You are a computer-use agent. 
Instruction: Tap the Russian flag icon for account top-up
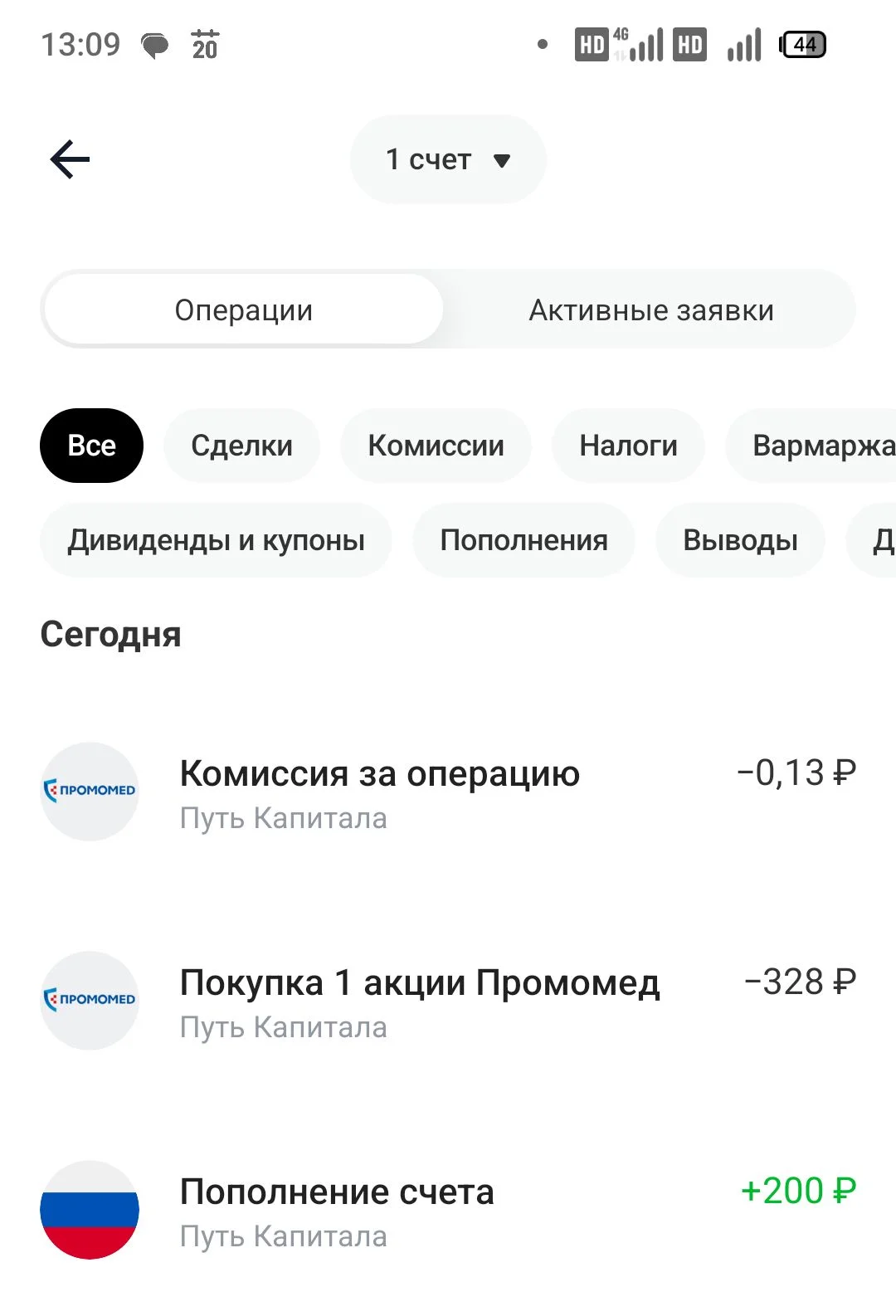point(90,1209)
